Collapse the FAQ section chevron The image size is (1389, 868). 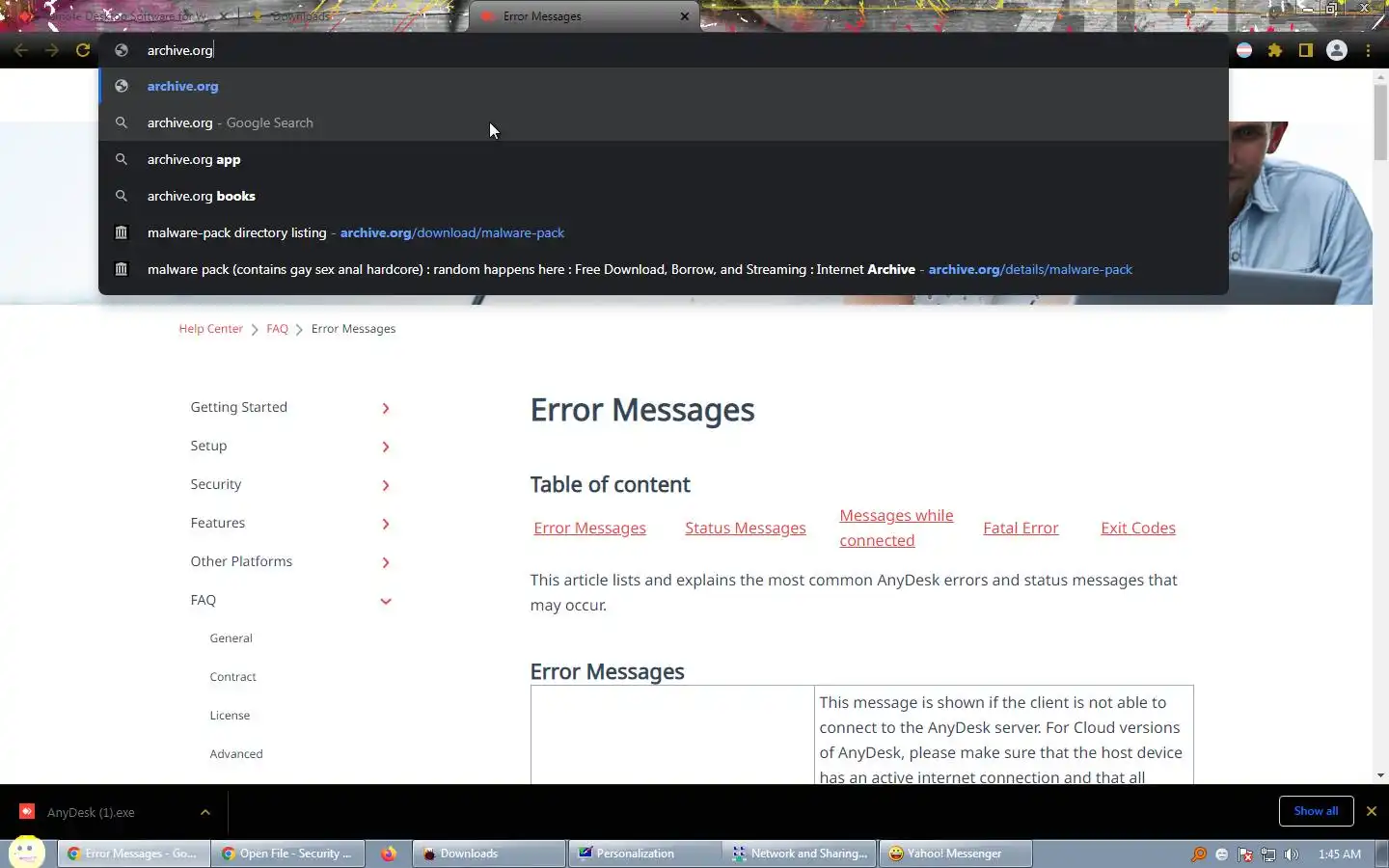click(386, 601)
